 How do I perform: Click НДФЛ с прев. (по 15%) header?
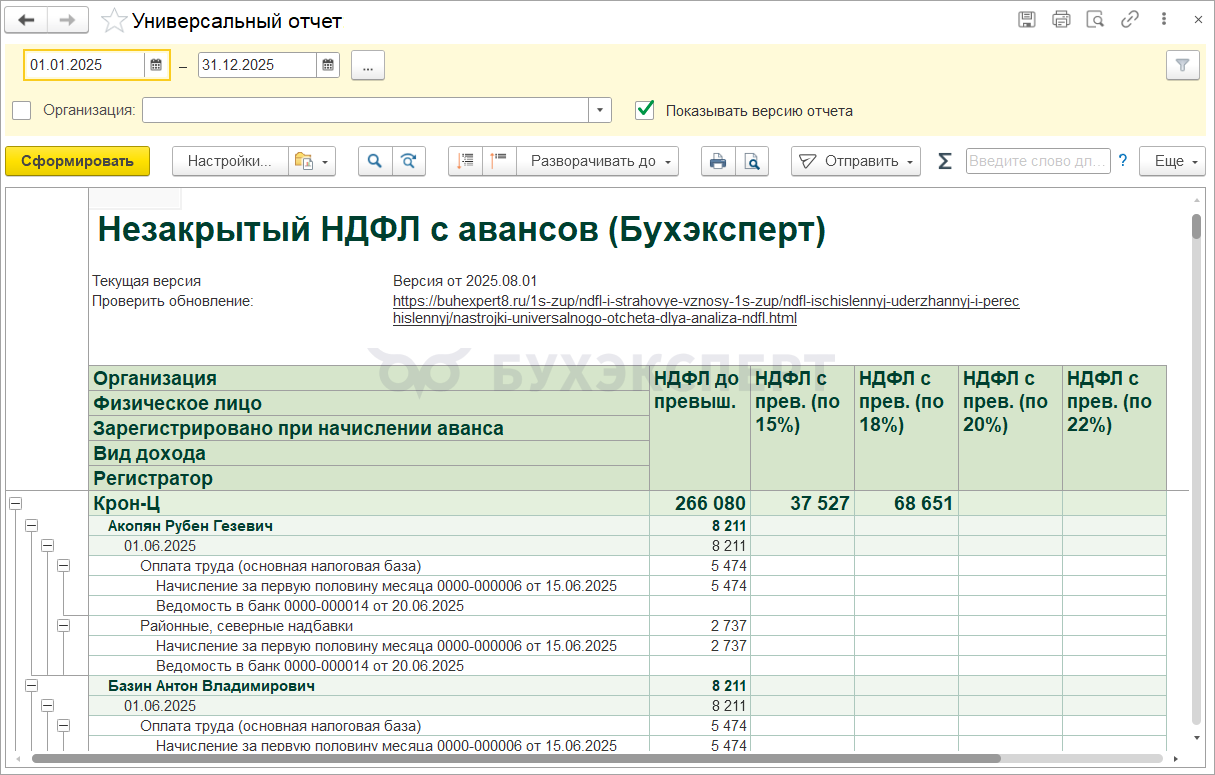[803, 428]
